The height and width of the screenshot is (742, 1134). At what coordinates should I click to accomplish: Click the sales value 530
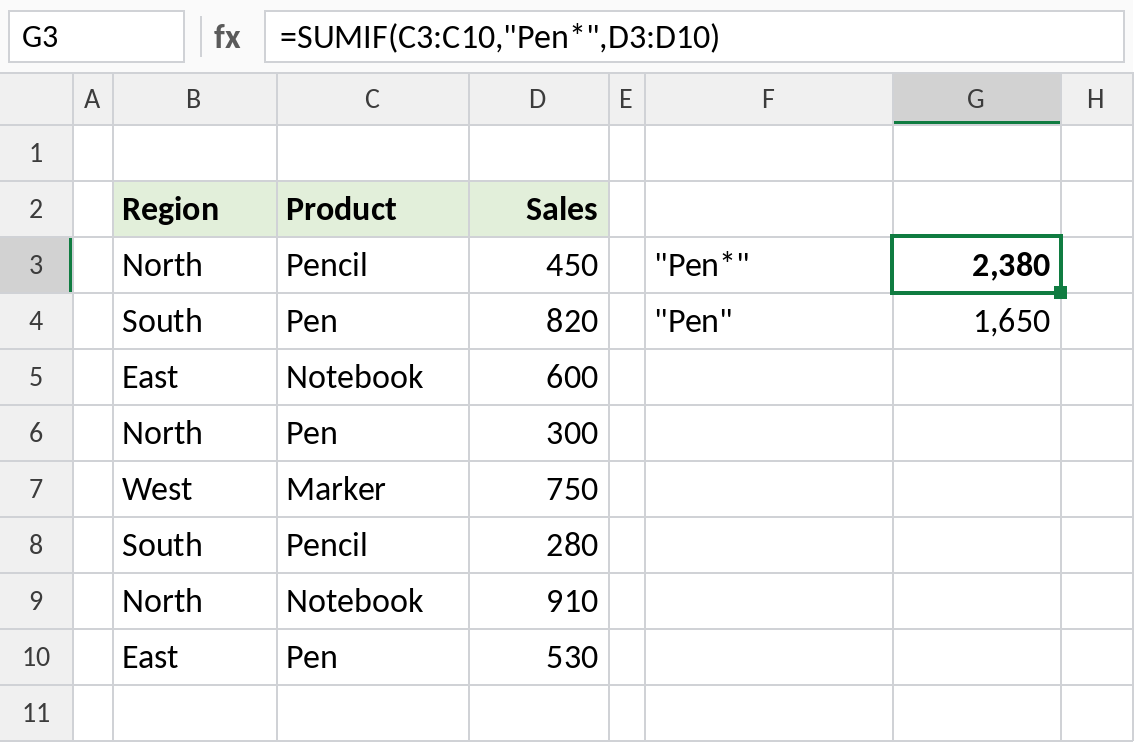pos(539,657)
